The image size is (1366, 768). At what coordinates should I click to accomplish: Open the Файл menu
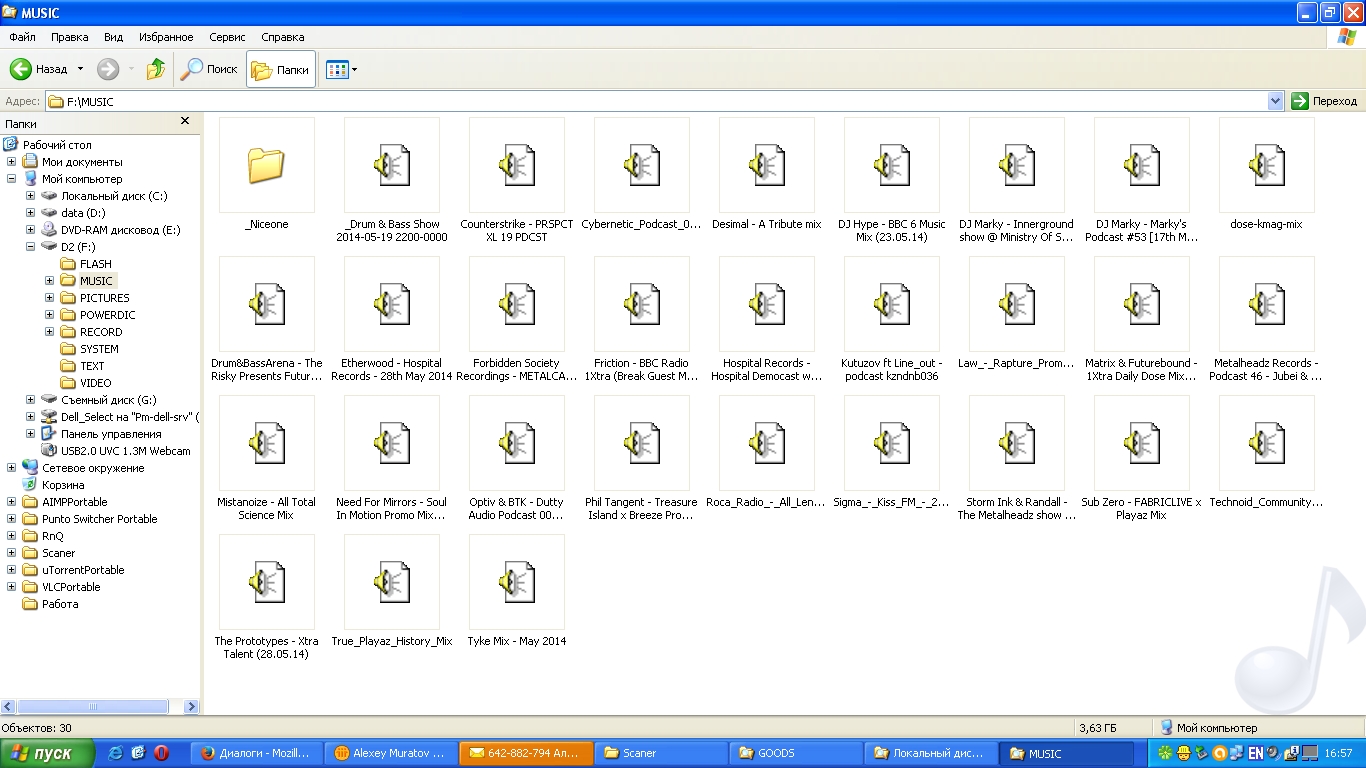pyautogui.click(x=22, y=37)
